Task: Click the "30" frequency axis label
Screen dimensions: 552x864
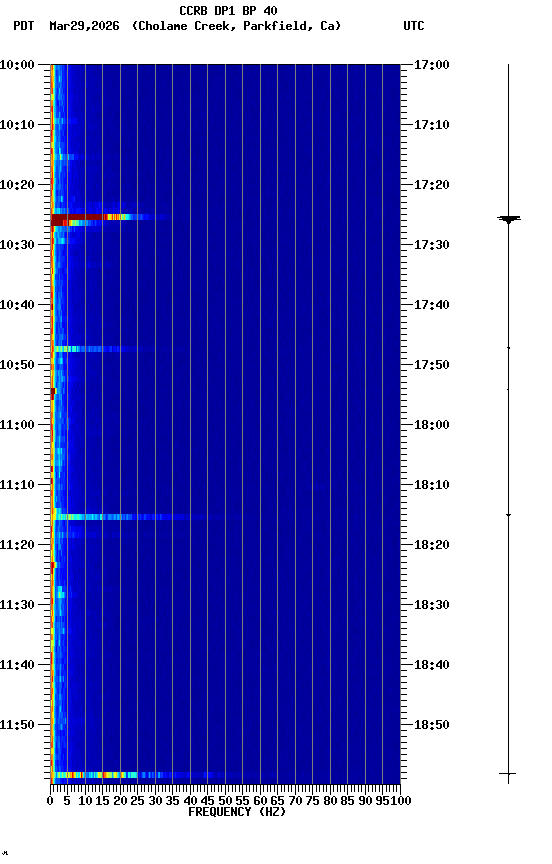Action: 155,802
